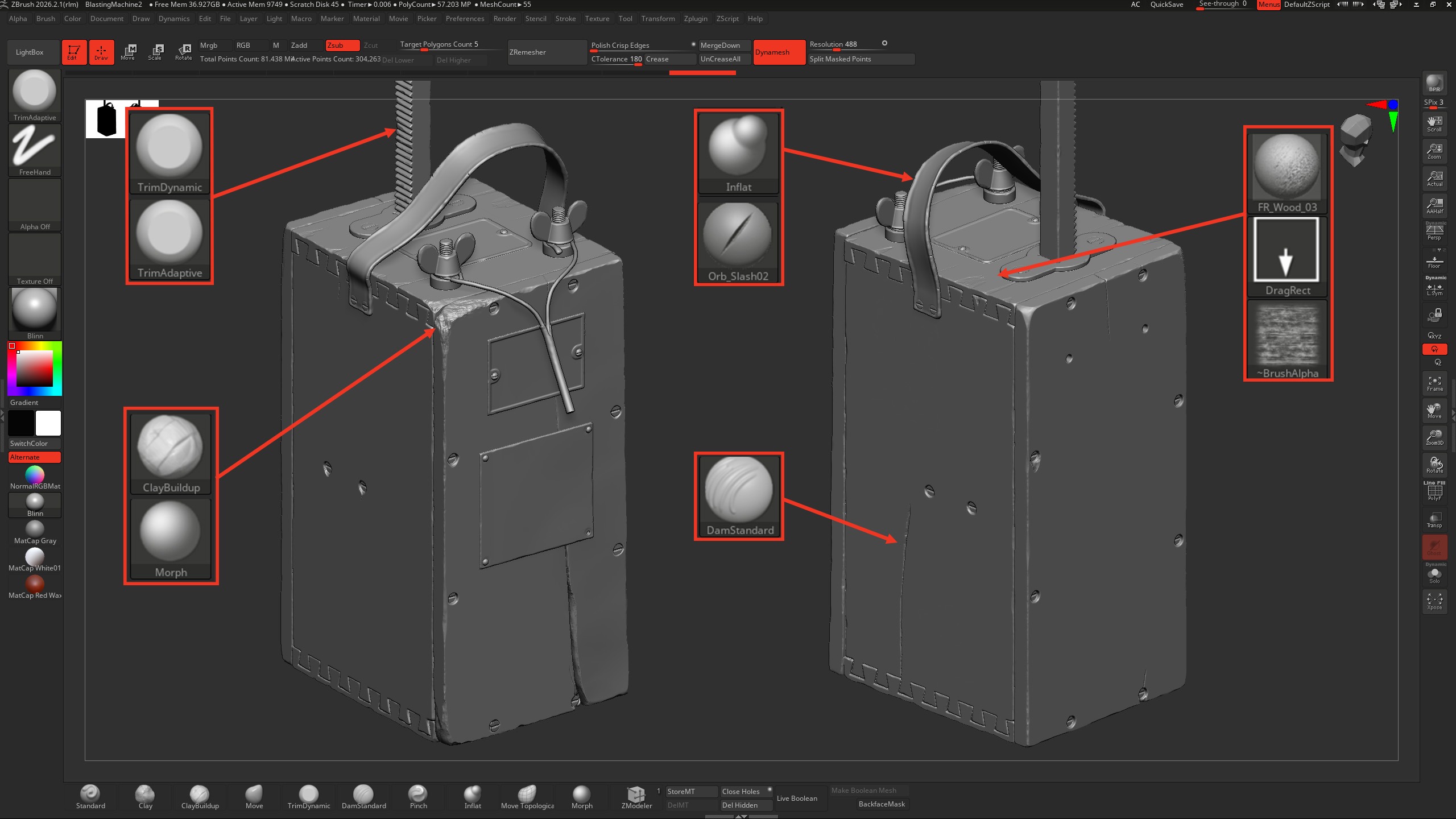The image size is (1456, 819).
Task: Open the Texture Off picker
Action: (x=35, y=259)
